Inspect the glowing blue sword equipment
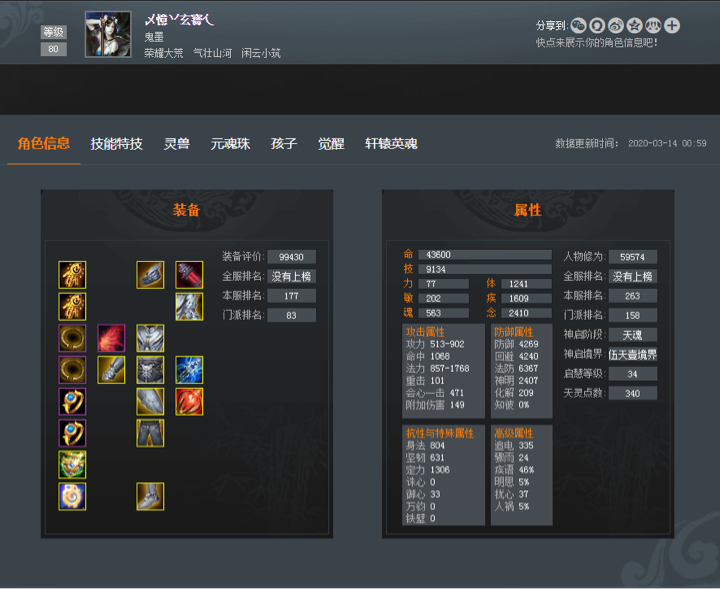This screenshot has width=720, height=589. pos(189,370)
